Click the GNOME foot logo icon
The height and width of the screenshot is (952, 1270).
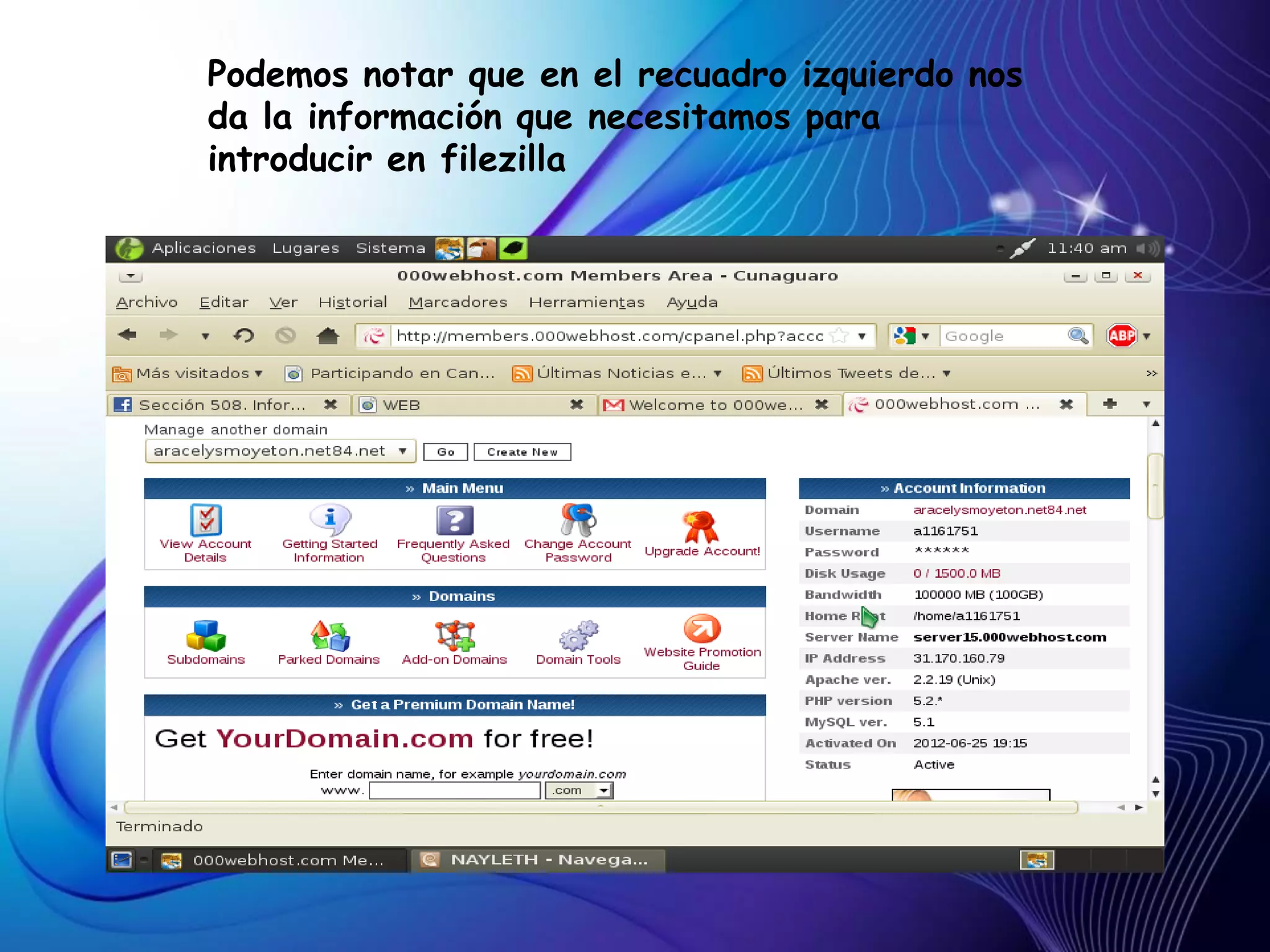pos(129,249)
